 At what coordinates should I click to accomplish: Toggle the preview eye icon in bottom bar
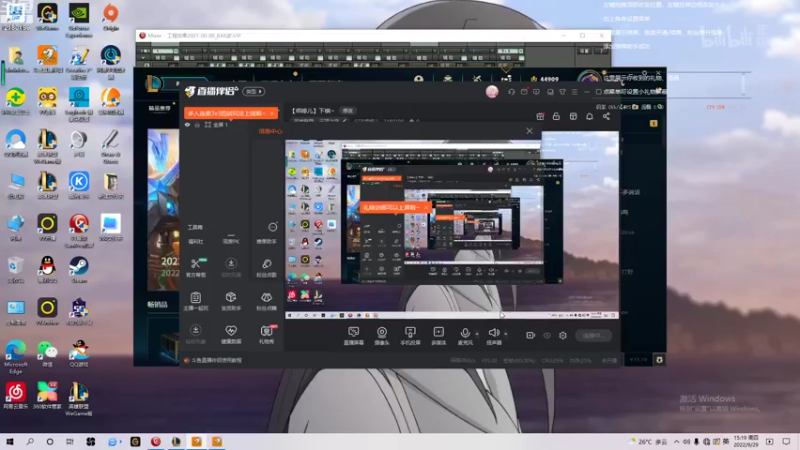point(546,335)
